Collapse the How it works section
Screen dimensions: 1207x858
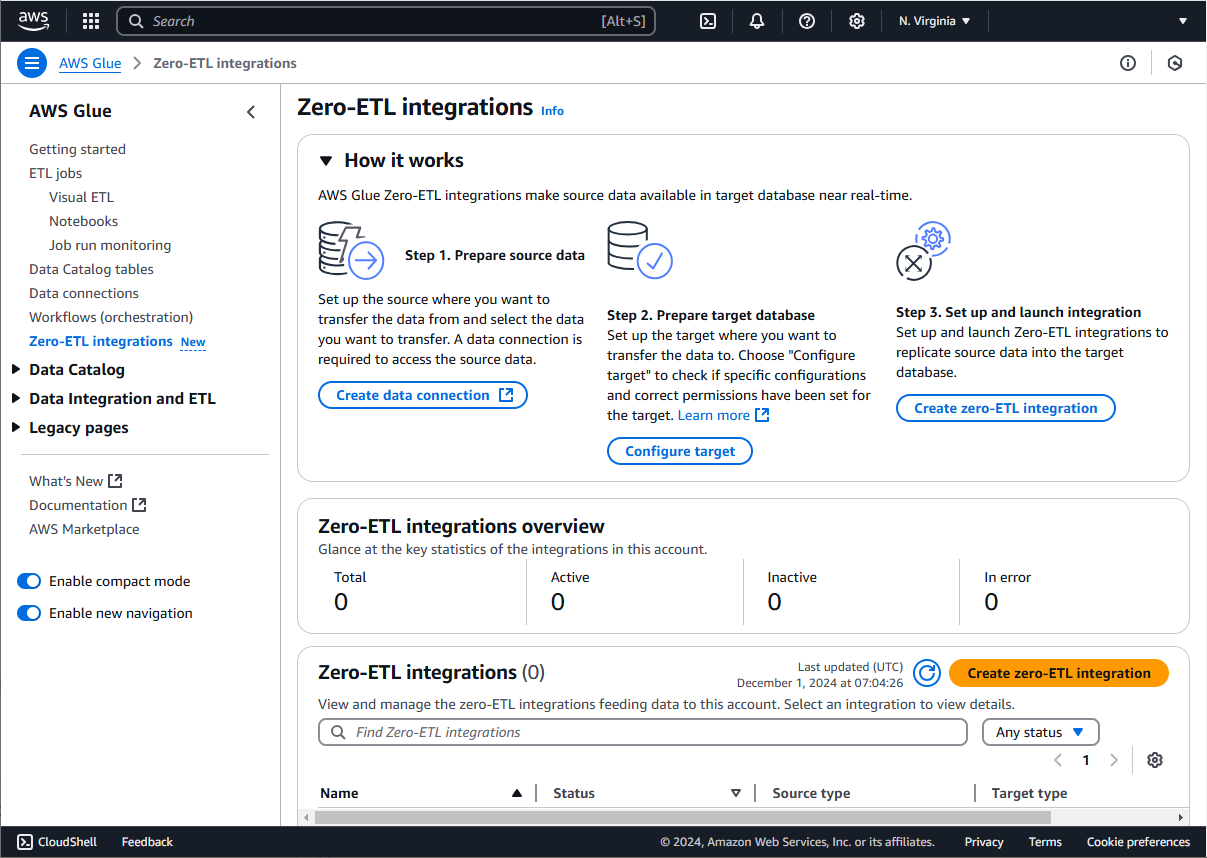325,160
